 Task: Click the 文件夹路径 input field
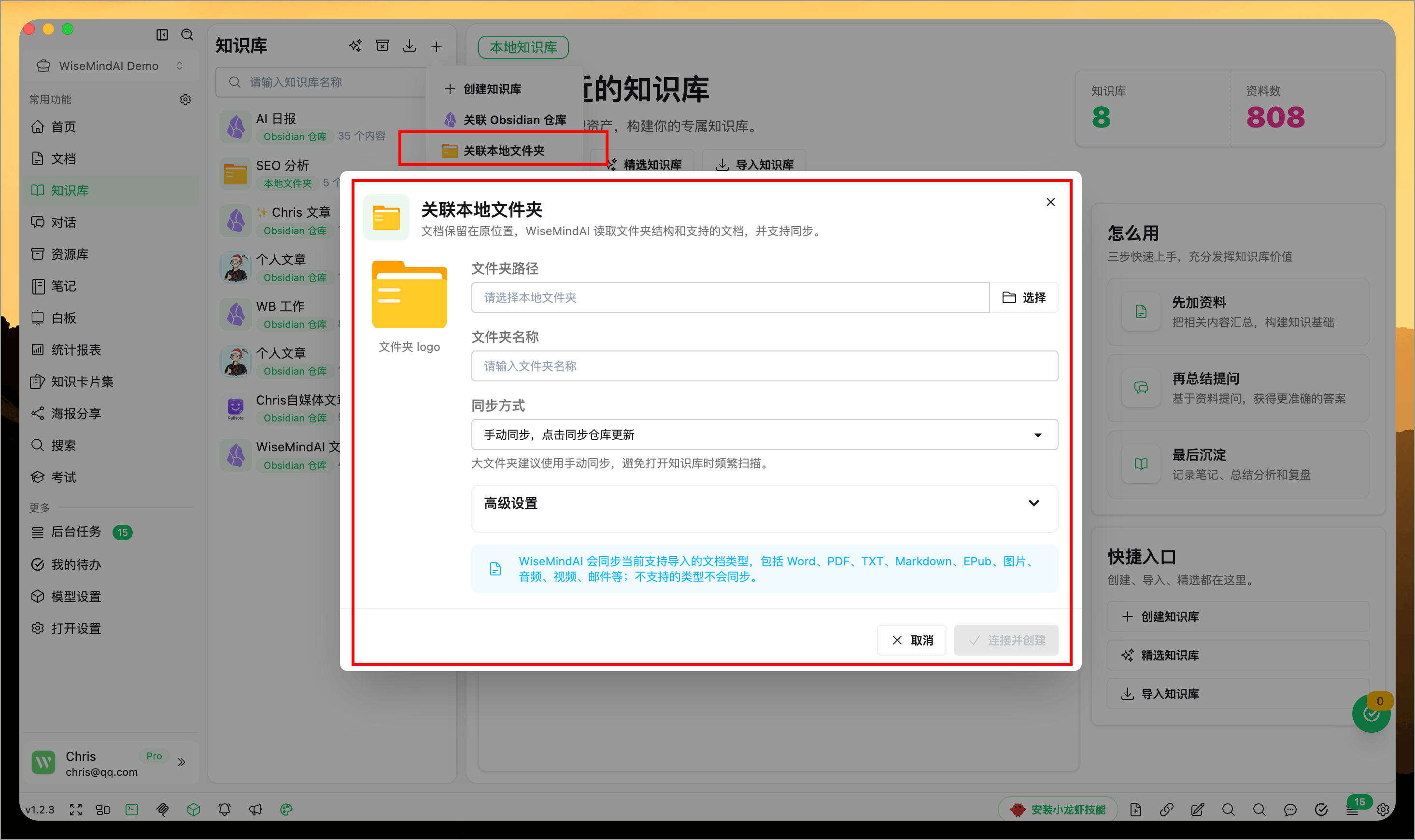730,298
